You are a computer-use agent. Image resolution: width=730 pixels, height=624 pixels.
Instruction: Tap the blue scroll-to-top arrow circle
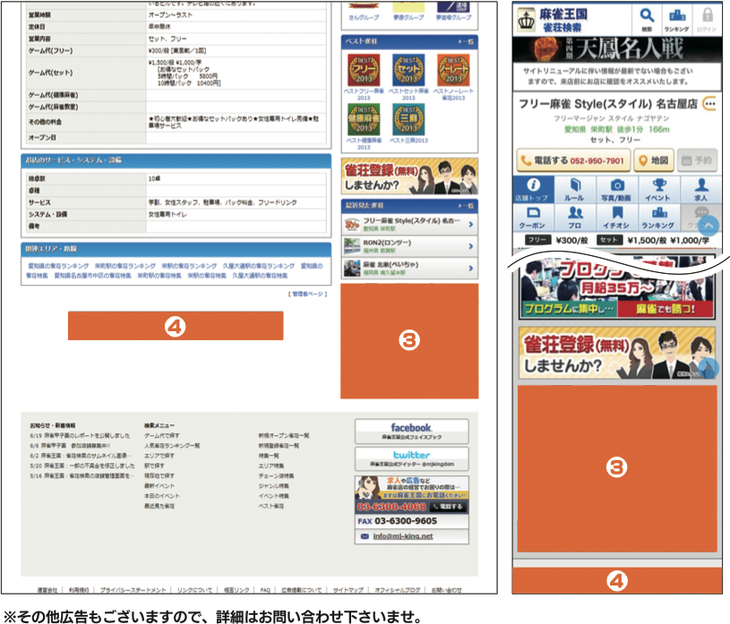tap(708, 226)
